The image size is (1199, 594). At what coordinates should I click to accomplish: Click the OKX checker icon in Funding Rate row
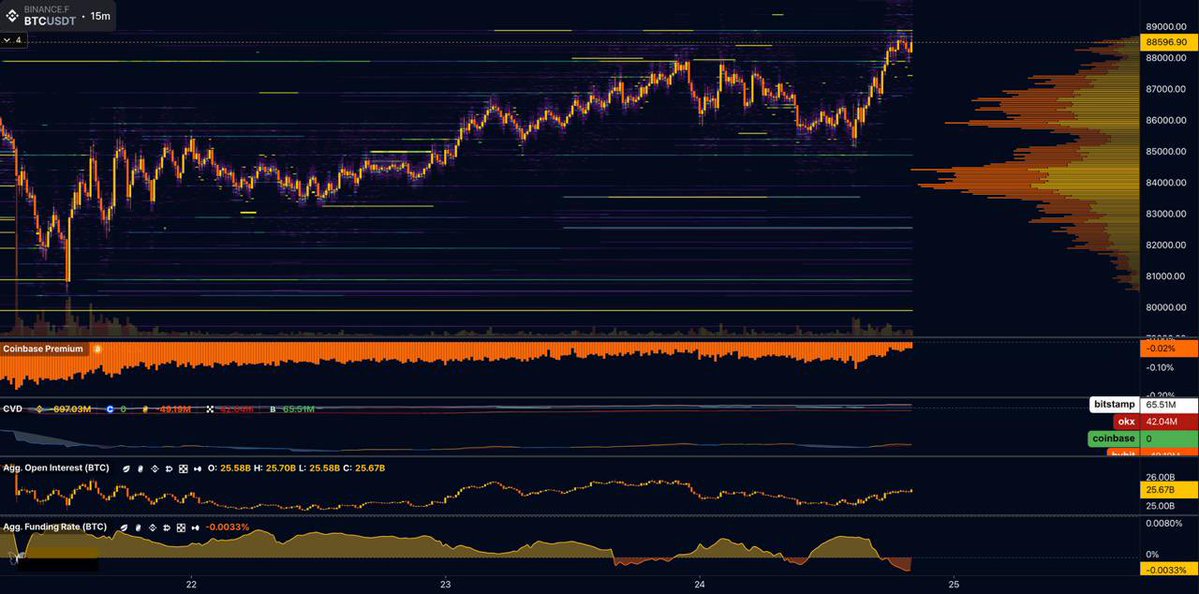pos(180,527)
